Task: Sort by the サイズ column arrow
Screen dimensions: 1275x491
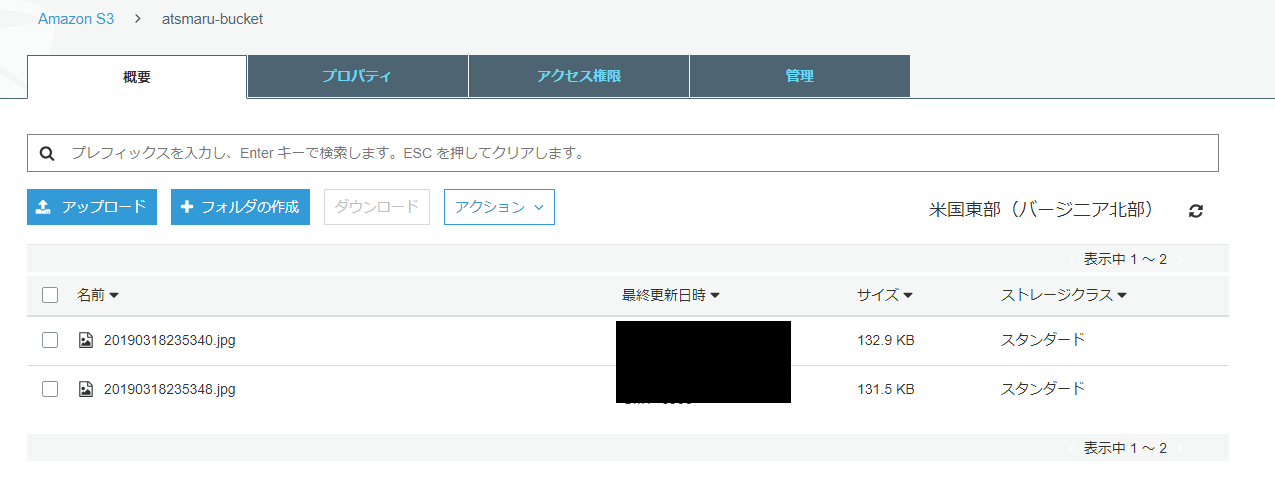Action: click(x=908, y=296)
